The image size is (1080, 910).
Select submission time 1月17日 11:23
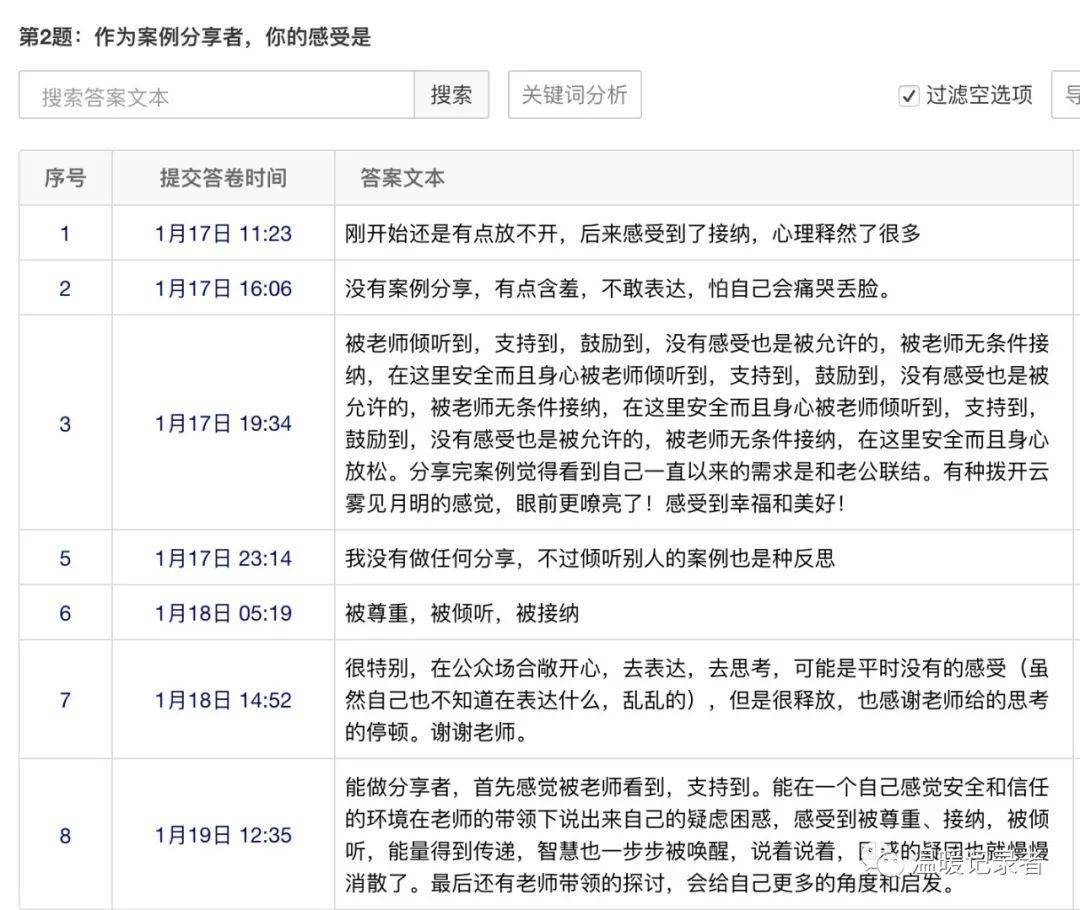pos(223,234)
